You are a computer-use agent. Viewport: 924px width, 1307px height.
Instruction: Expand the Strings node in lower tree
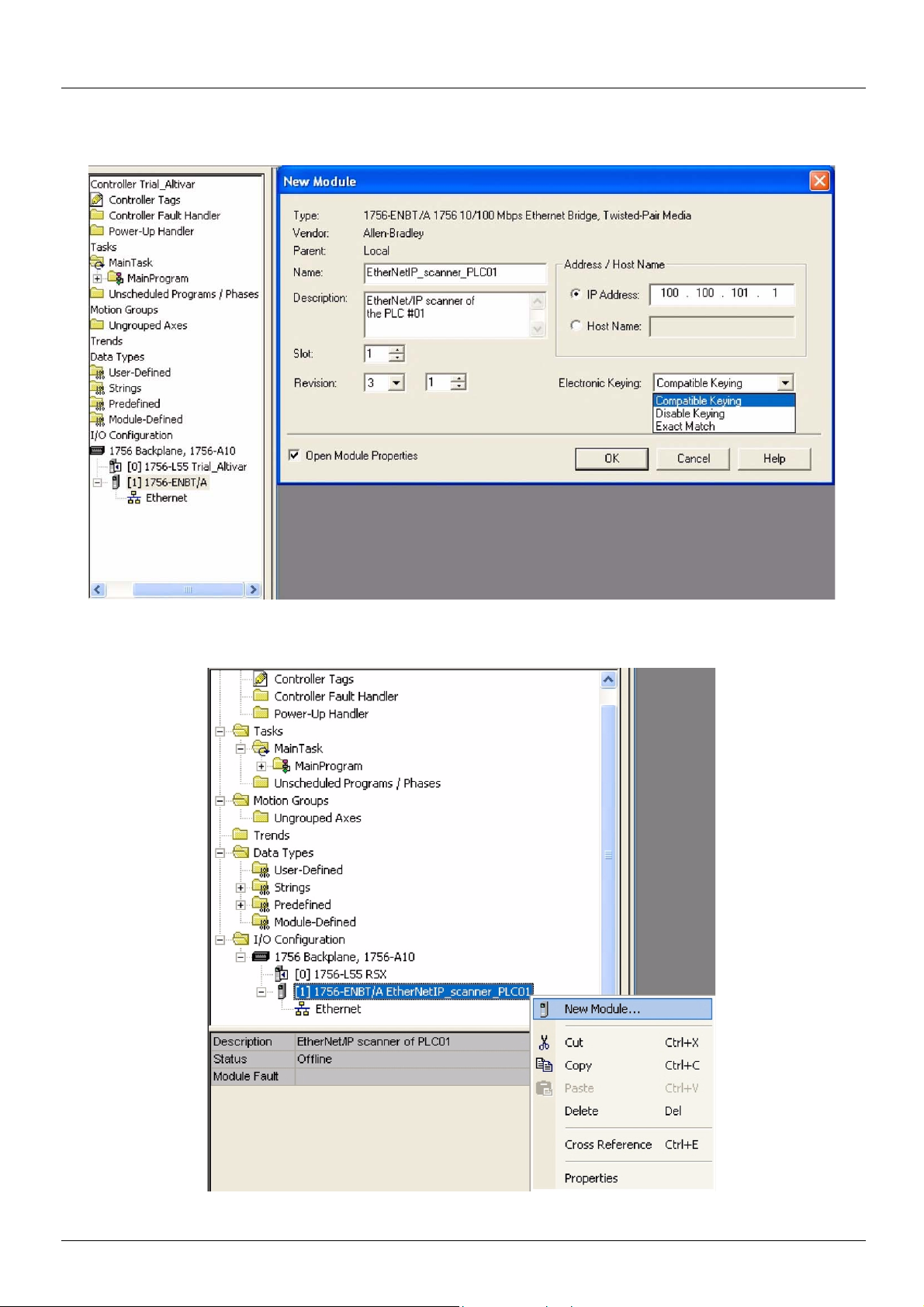(241, 887)
